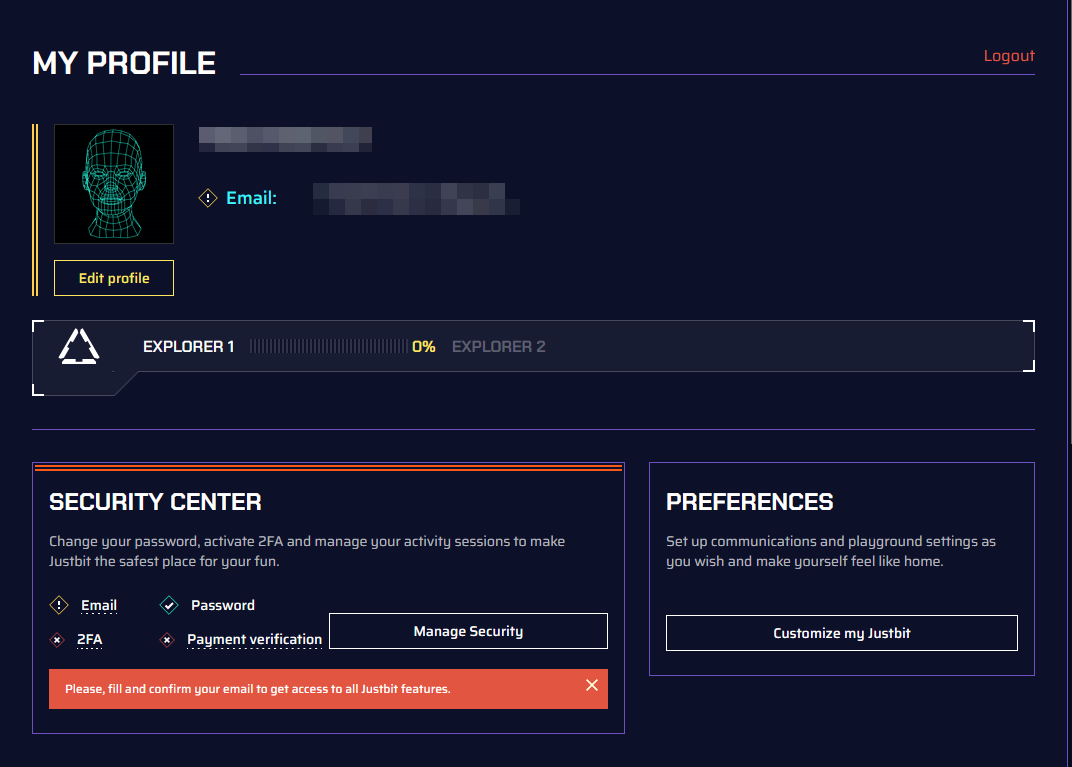Open the Edit profile button
Image resolution: width=1072 pixels, height=767 pixels.
pos(113,278)
